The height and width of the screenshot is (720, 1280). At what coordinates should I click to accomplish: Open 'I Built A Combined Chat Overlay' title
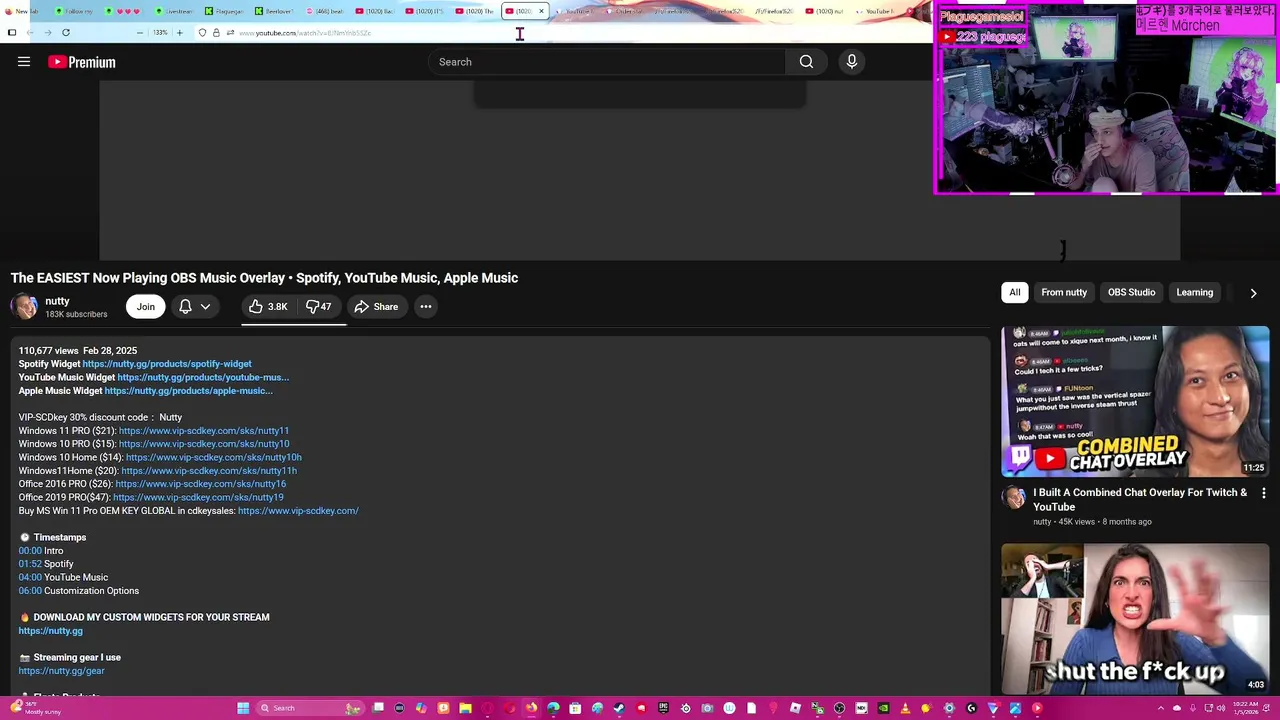pos(1140,500)
